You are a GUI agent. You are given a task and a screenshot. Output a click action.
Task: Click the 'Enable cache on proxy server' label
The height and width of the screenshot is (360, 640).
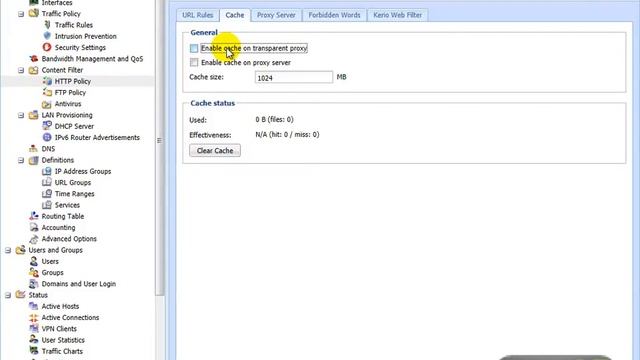246,62
